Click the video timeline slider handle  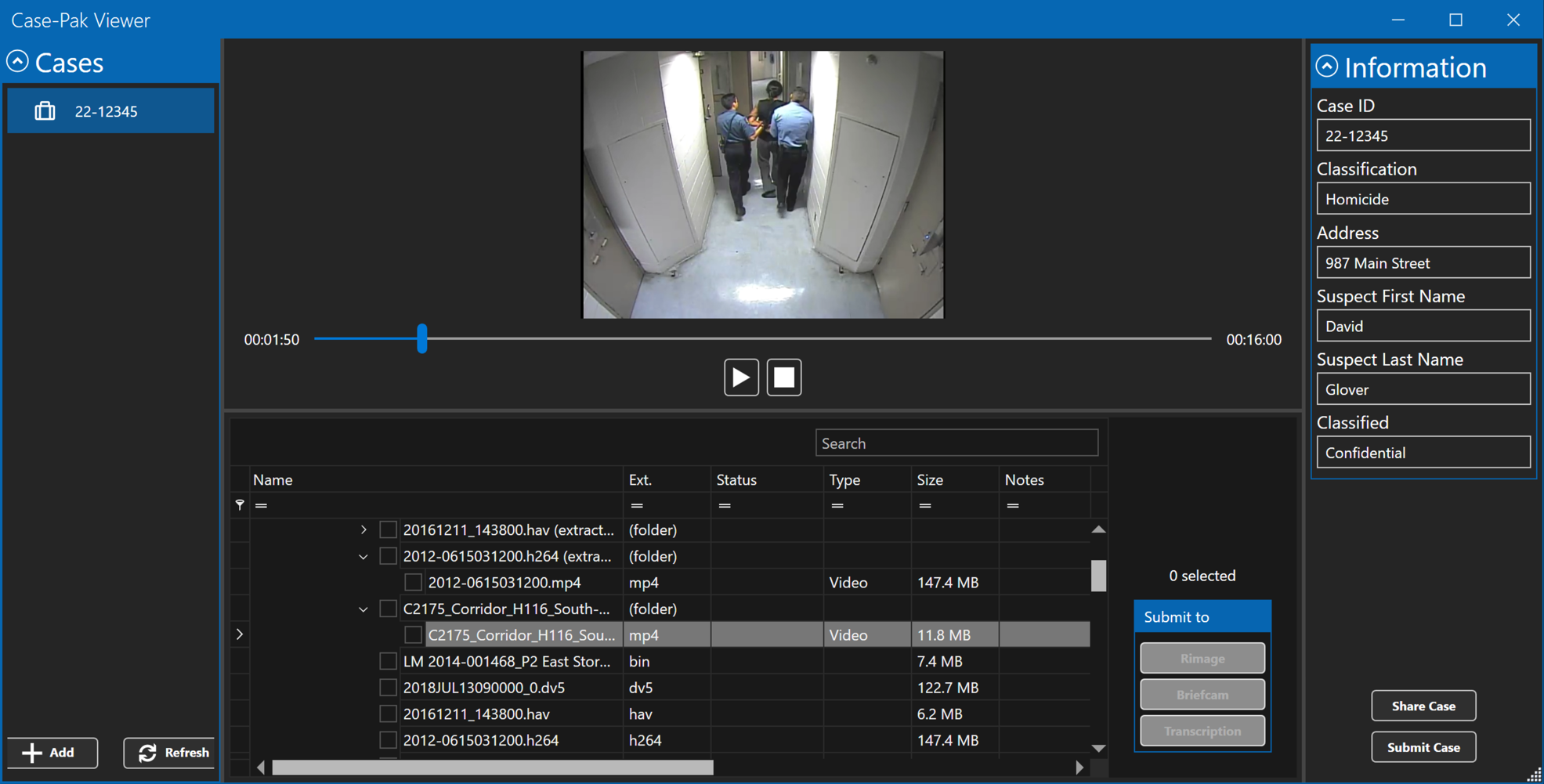pos(422,338)
